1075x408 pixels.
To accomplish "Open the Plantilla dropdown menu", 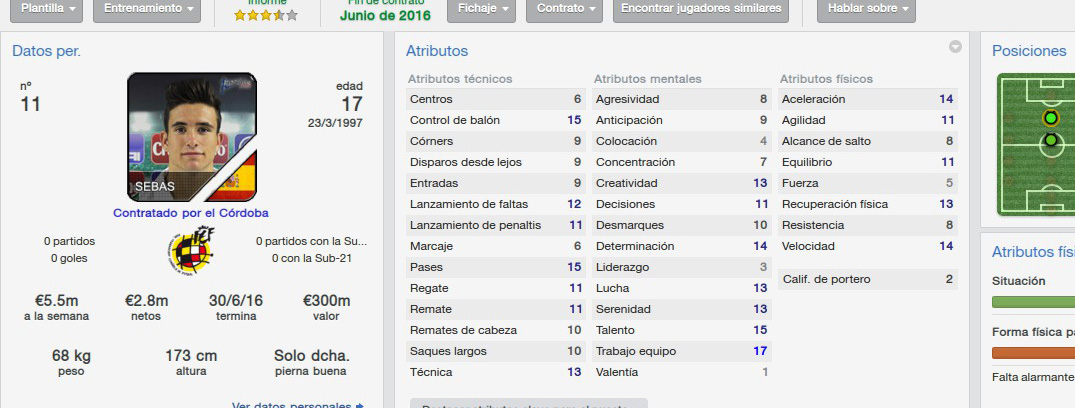I will (x=47, y=9).
